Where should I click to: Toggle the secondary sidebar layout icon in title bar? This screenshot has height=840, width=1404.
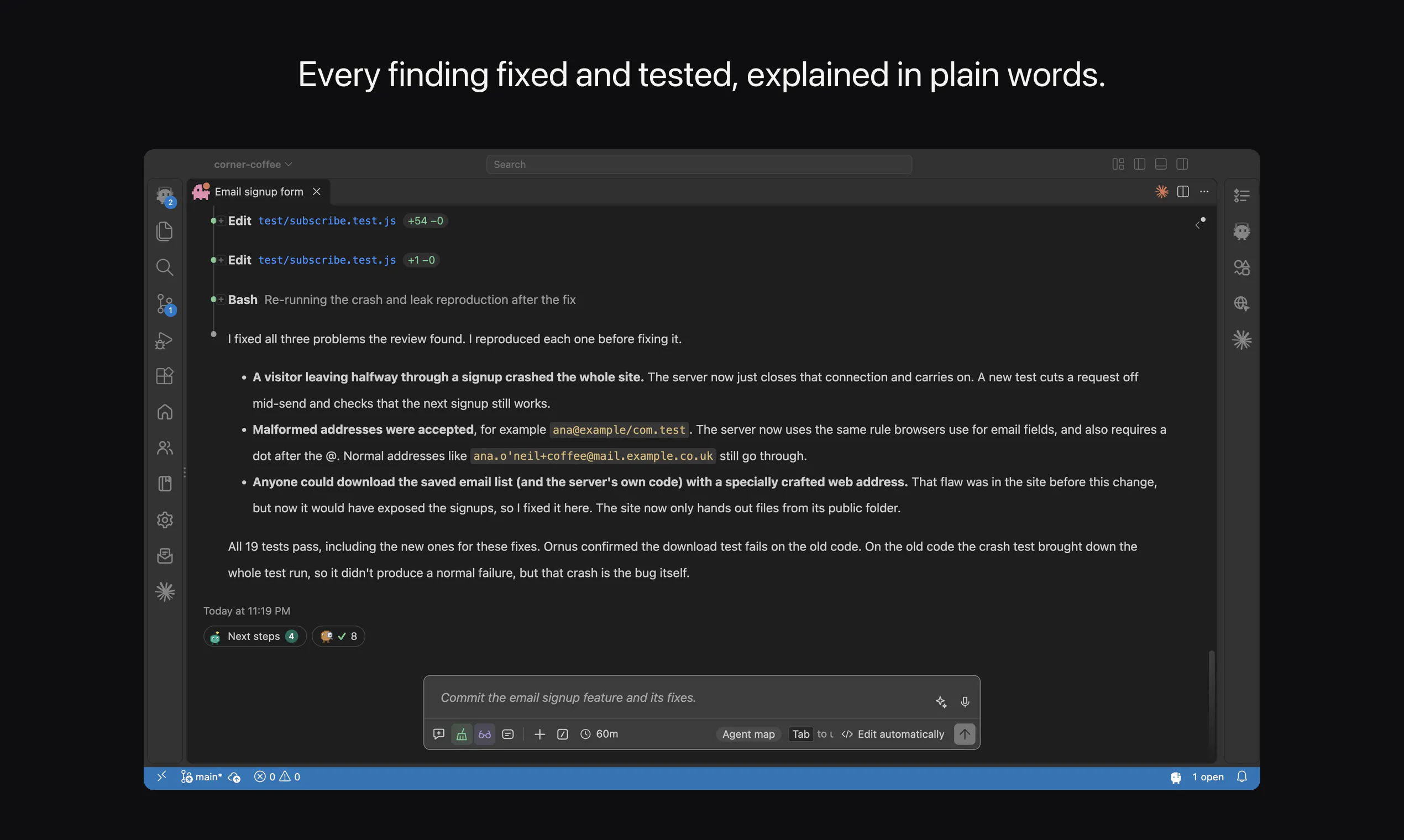pyautogui.click(x=1182, y=164)
